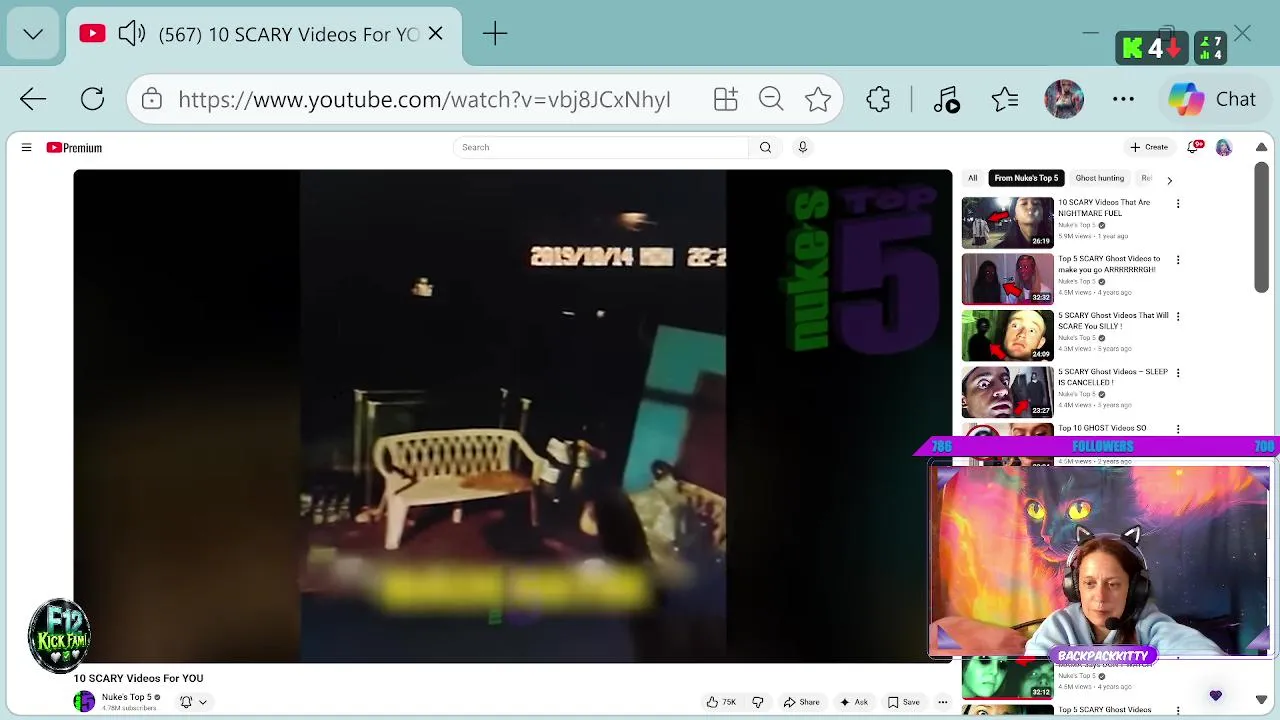Screen dimensions: 1280x720
Task: Select the YouTube URL in the address bar
Action: coord(424,99)
